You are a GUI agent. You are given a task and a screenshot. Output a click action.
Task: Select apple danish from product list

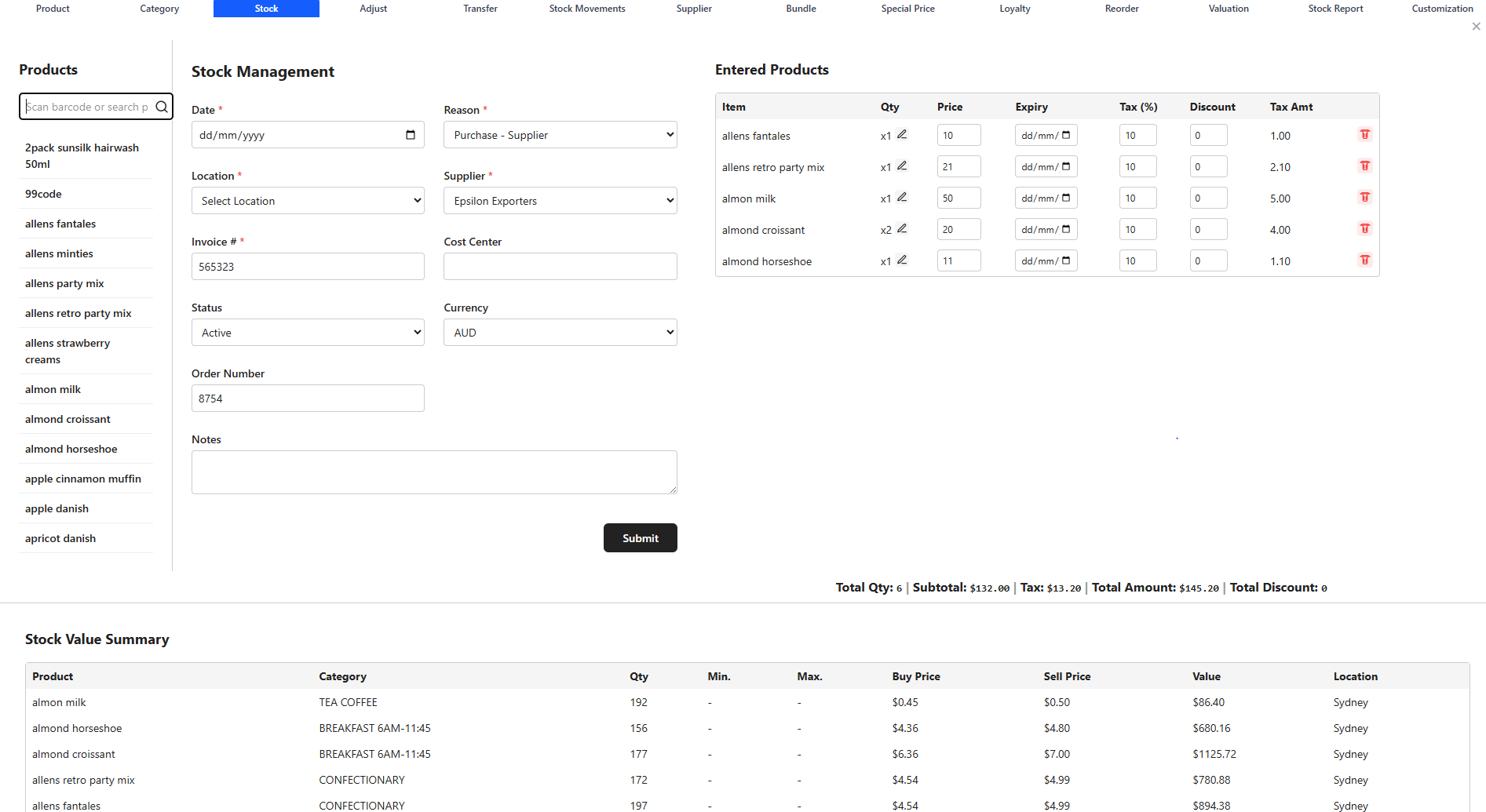pyautogui.click(x=86, y=508)
